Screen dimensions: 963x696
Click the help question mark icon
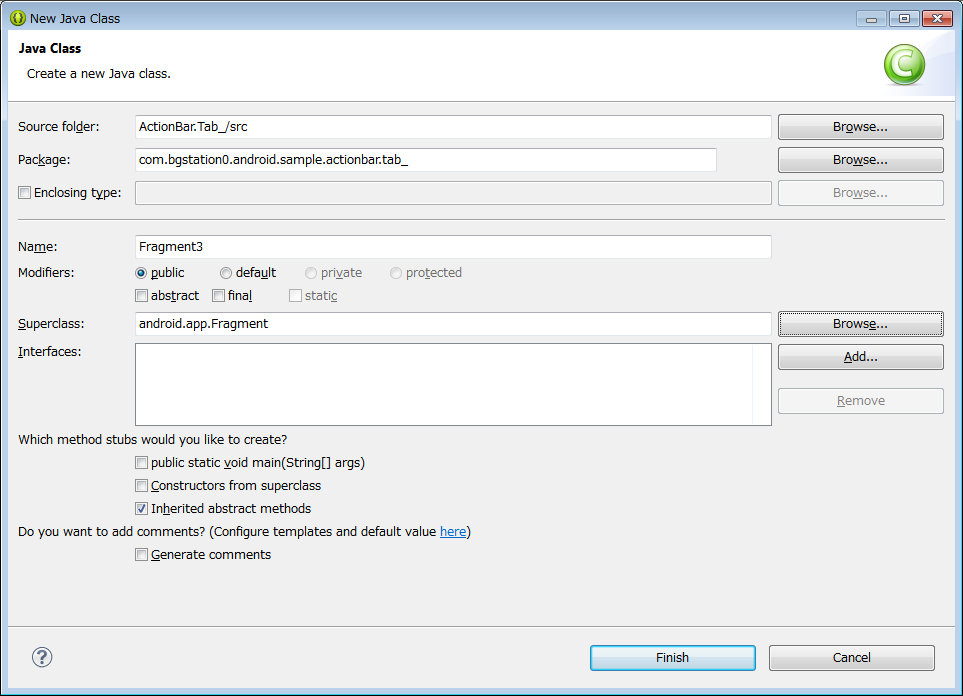pyautogui.click(x=42, y=657)
